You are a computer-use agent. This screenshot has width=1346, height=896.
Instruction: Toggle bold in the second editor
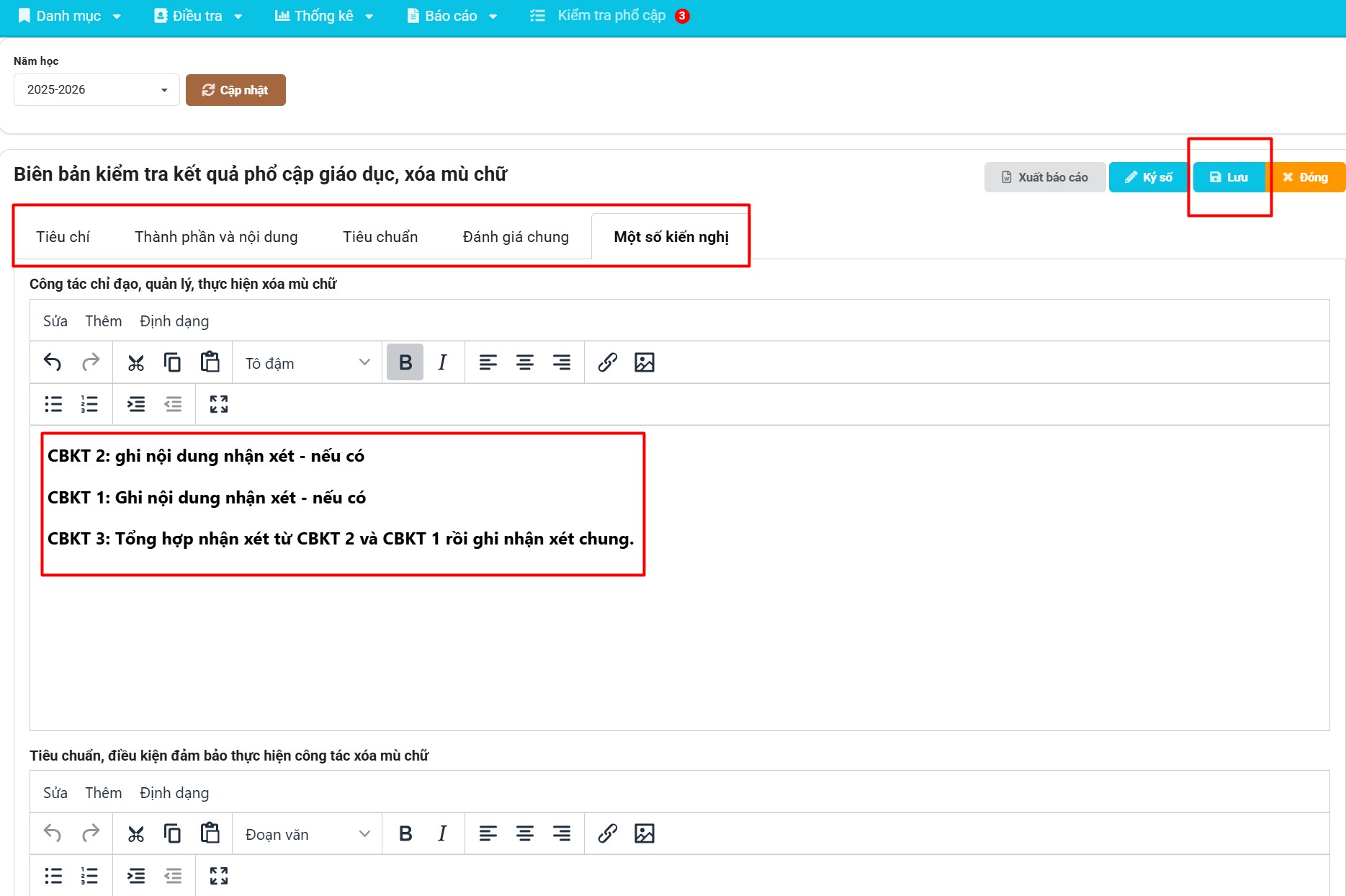tap(405, 834)
